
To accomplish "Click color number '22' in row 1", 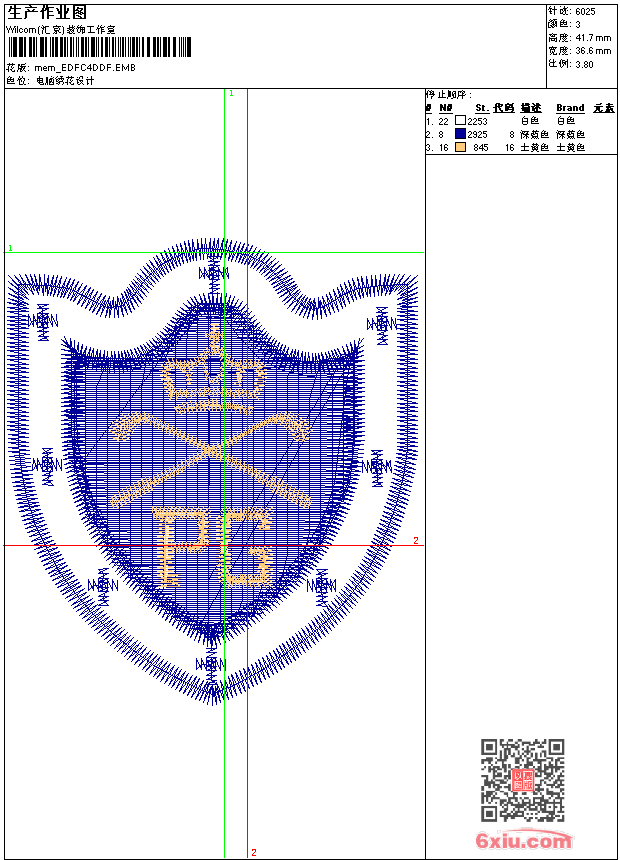I will (443, 121).
